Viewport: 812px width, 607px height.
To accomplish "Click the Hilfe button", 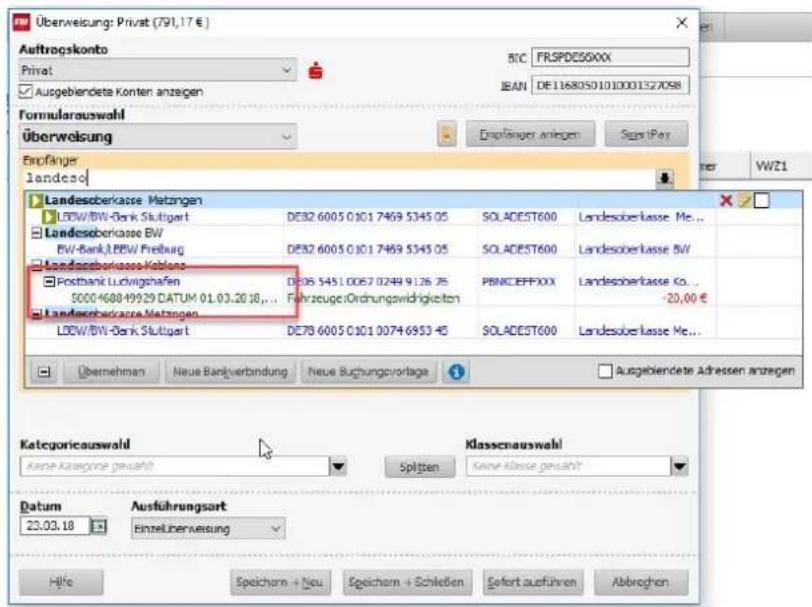I will pyautogui.click(x=61, y=582).
